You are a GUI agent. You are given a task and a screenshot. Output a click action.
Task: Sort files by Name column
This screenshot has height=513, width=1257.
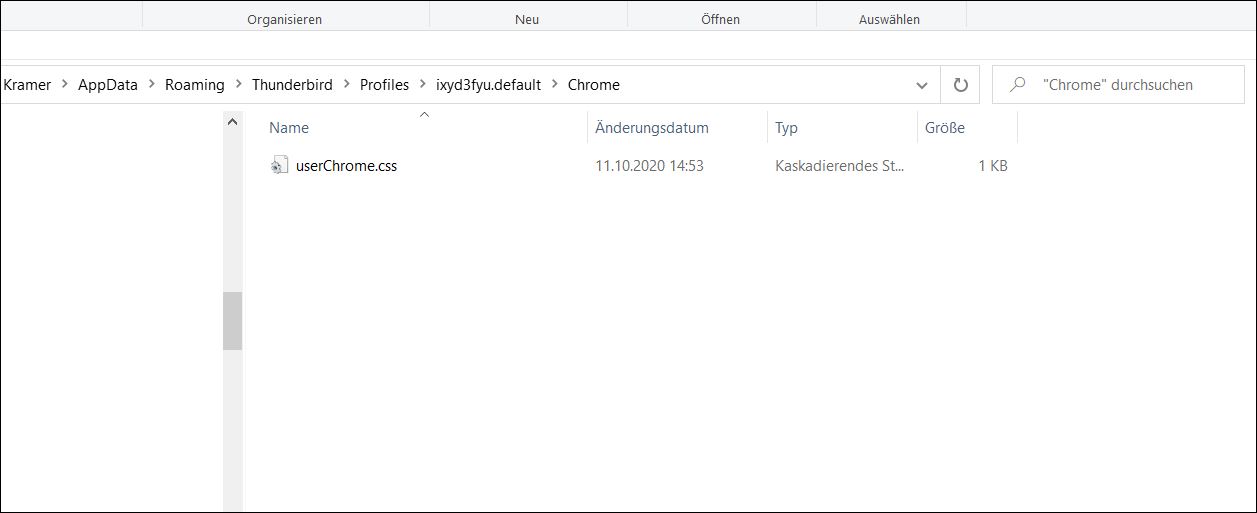289,128
